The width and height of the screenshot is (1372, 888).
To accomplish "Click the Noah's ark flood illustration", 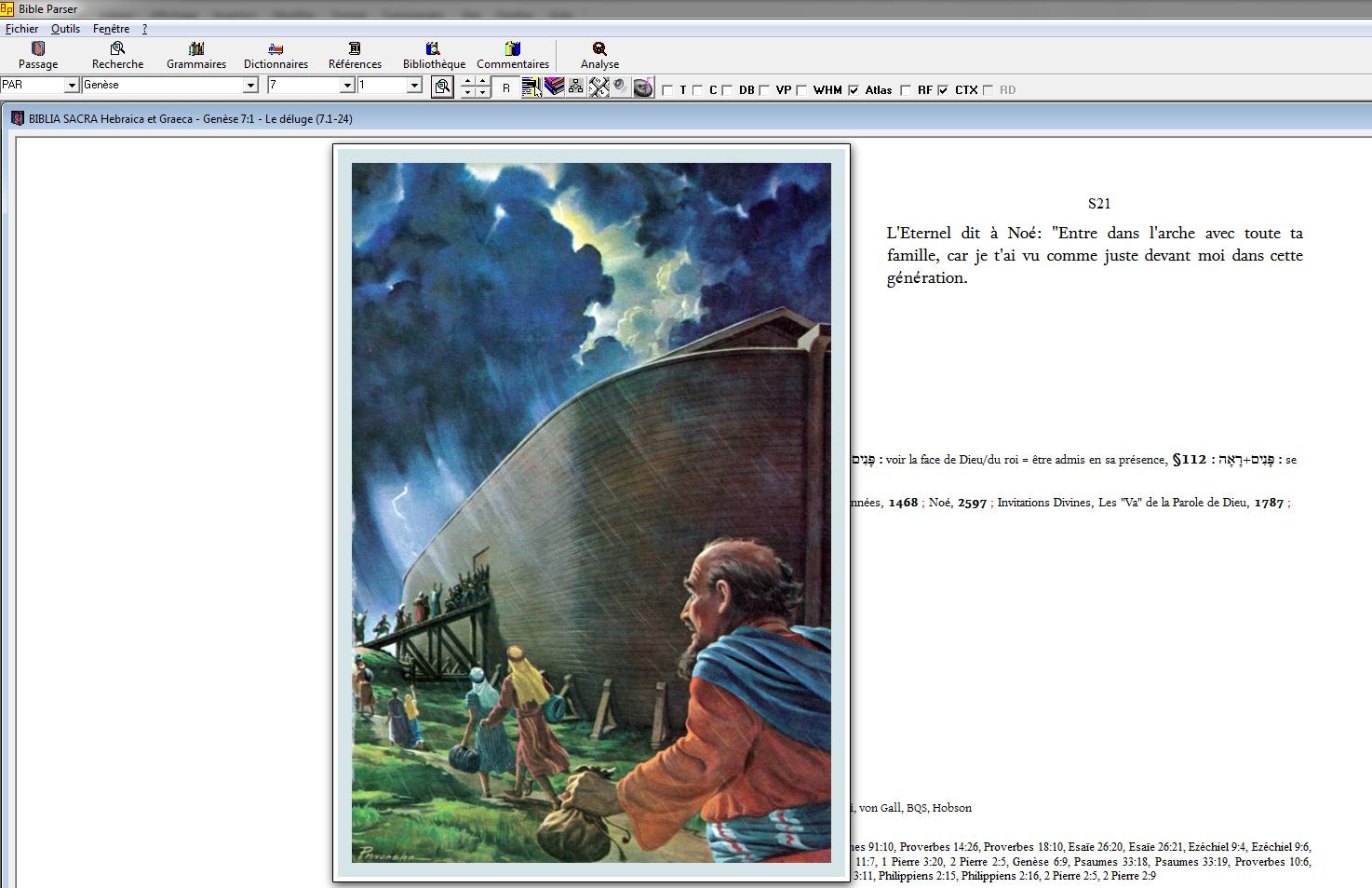I will click(x=591, y=513).
